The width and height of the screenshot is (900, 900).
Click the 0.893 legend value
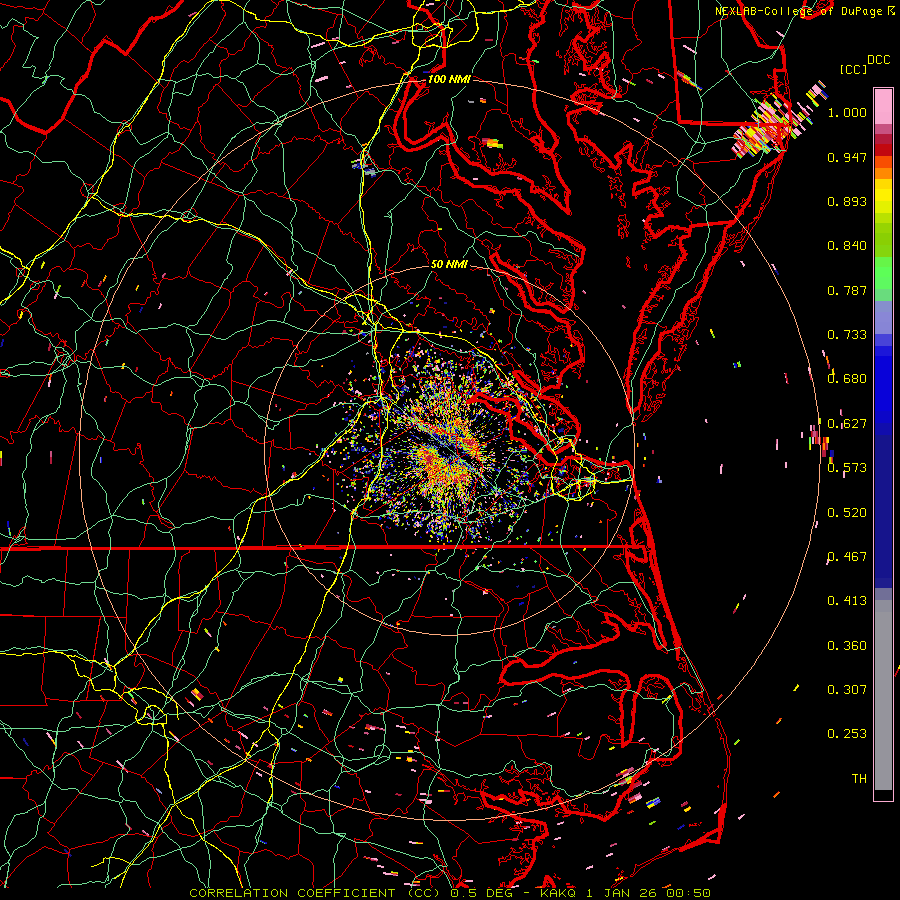coord(847,201)
